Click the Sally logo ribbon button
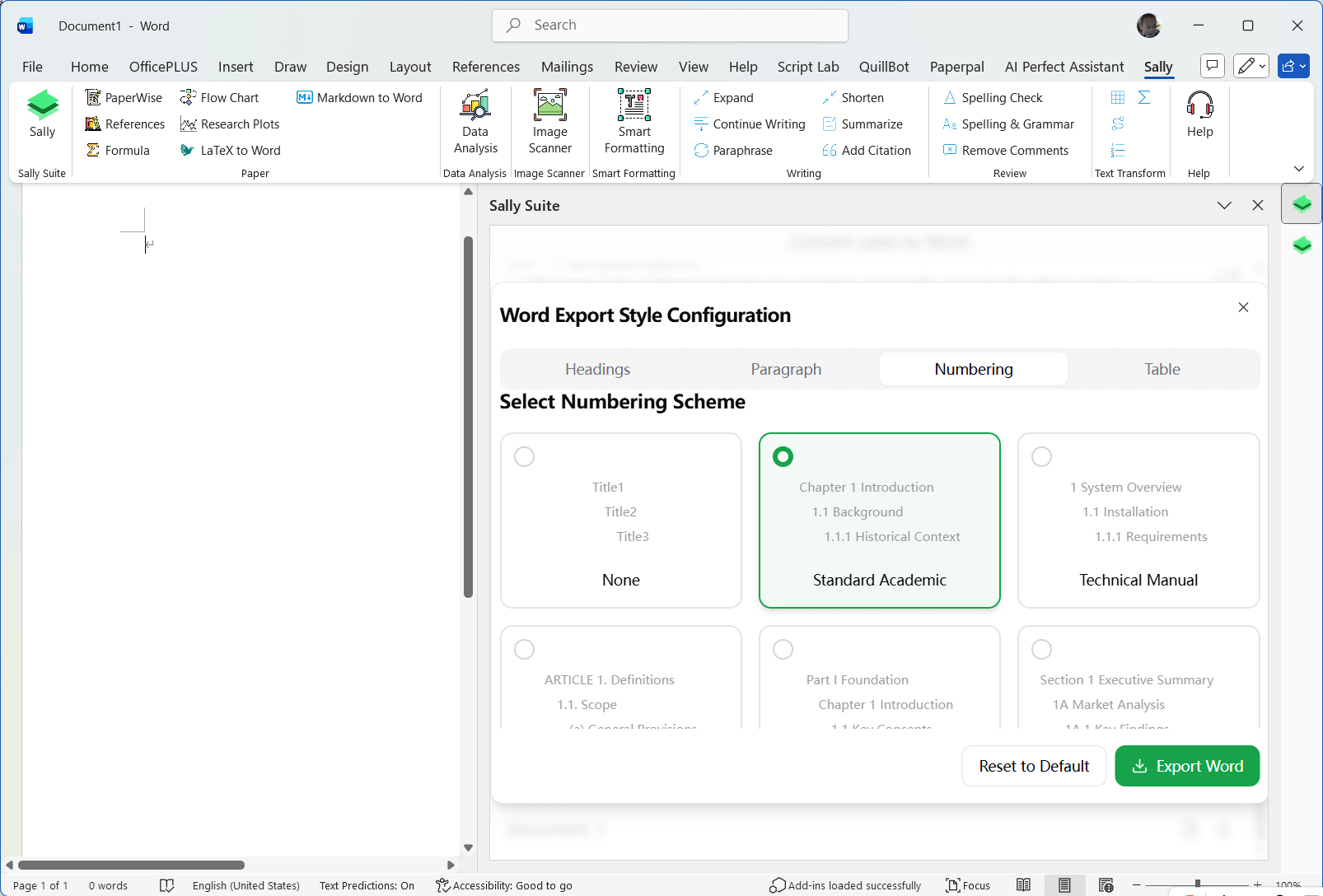1323x896 pixels. [42, 114]
